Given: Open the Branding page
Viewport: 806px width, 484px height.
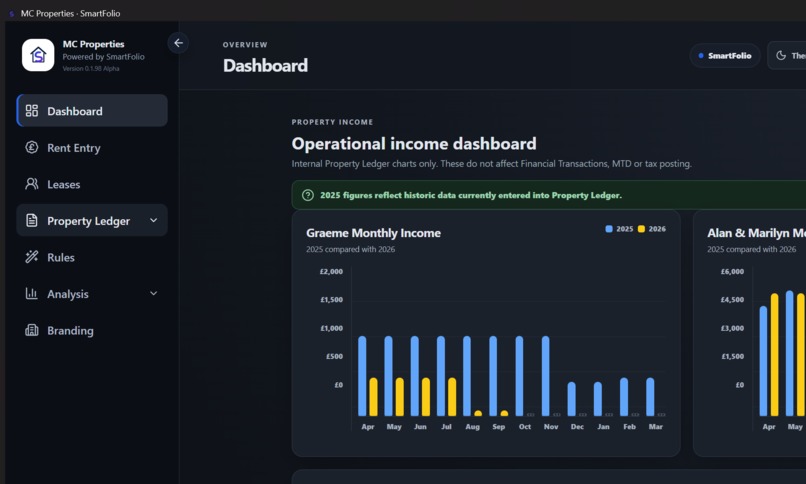Looking at the screenshot, I should 92,330.
